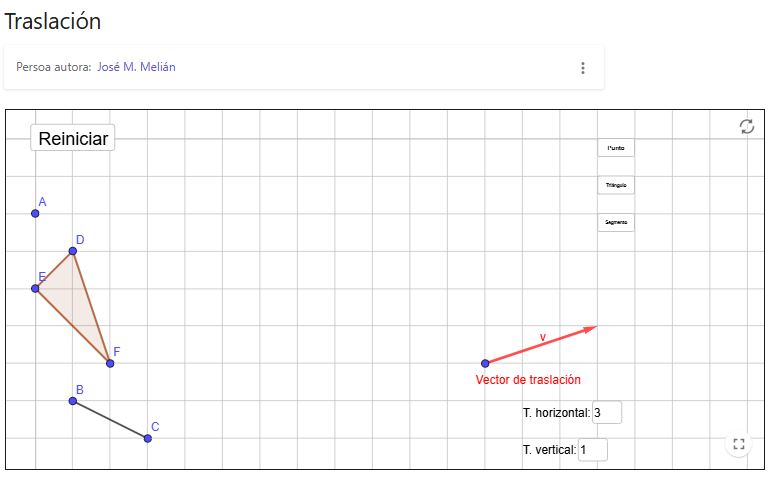Viewport: 774px width, 481px height.
Task: Open the three-dot options menu
Action: (583, 68)
